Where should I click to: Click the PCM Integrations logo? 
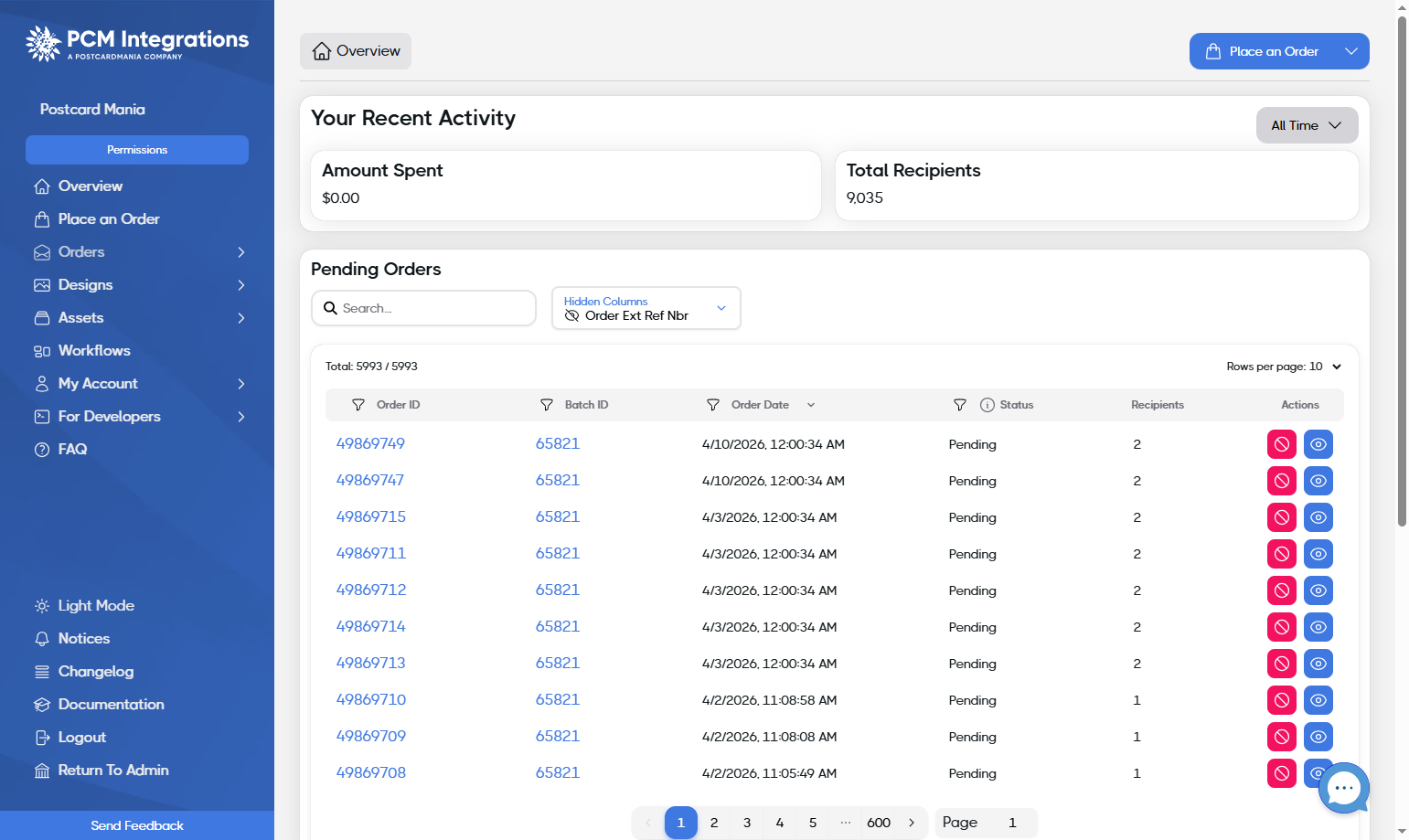click(137, 43)
